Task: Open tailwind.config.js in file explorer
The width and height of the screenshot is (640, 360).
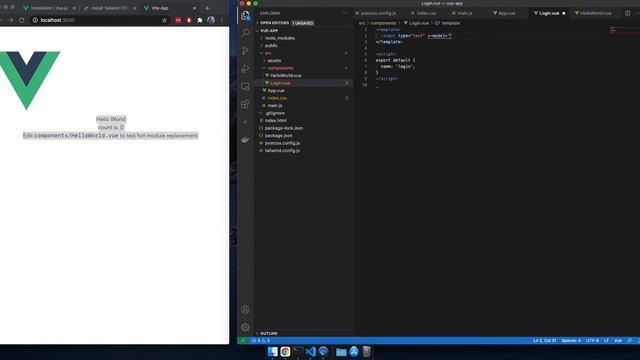Action: 282,151
